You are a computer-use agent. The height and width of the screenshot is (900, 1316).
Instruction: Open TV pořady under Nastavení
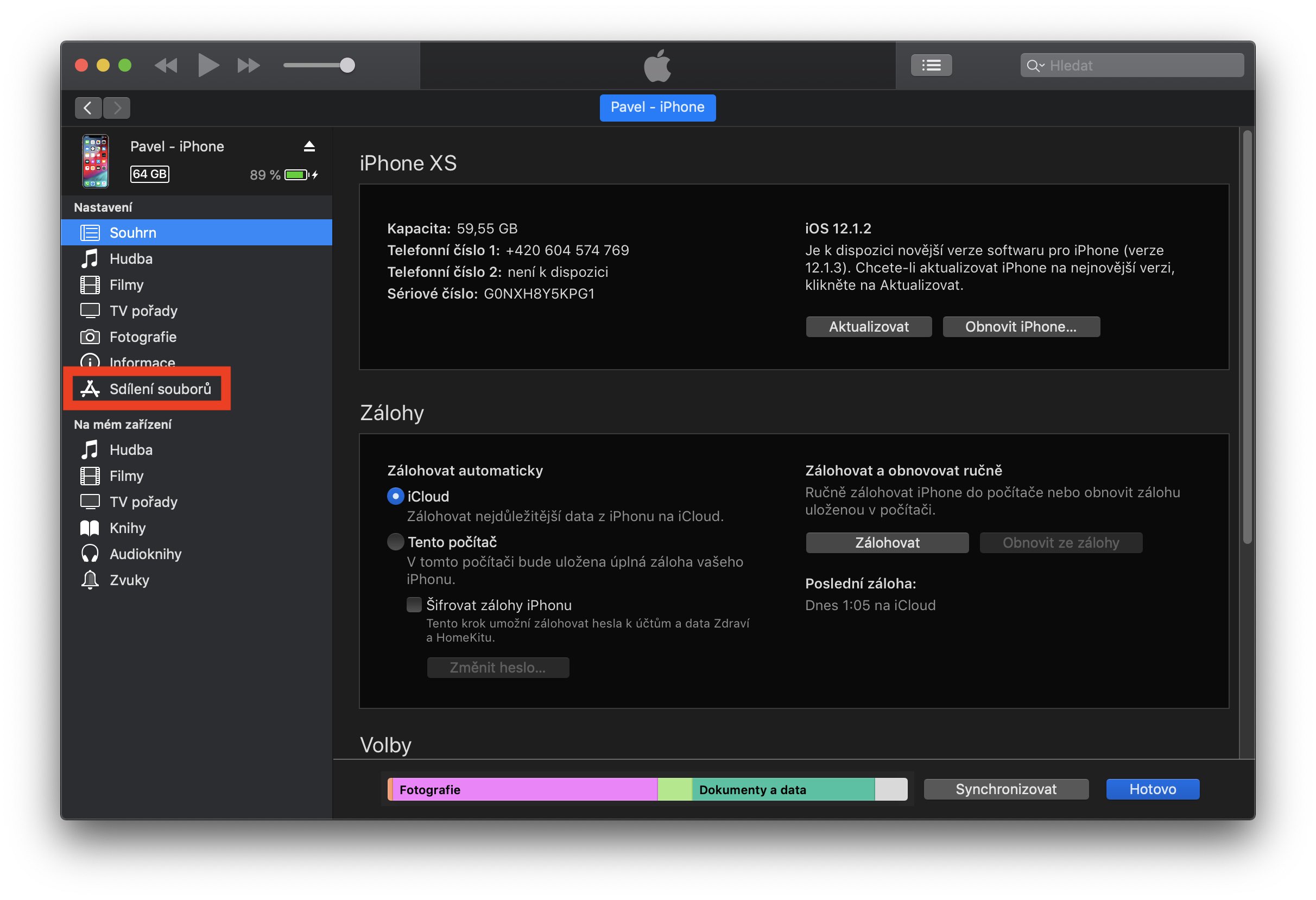(x=196, y=310)
